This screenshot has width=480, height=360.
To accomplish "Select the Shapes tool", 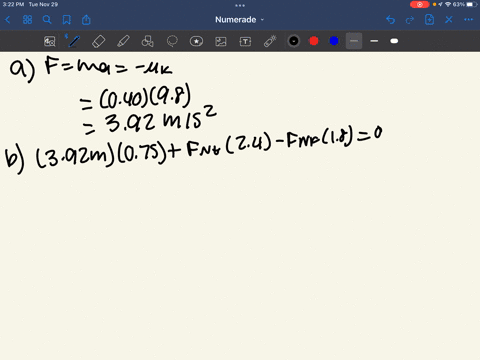I will pyautogui.click(x=147, y=41).
